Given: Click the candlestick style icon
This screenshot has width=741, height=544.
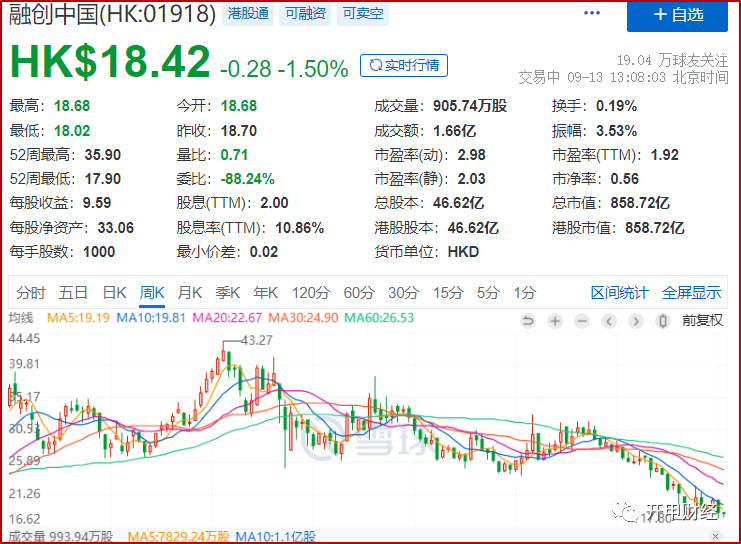Looking at the screenshot, I should (x=663, y=321).
